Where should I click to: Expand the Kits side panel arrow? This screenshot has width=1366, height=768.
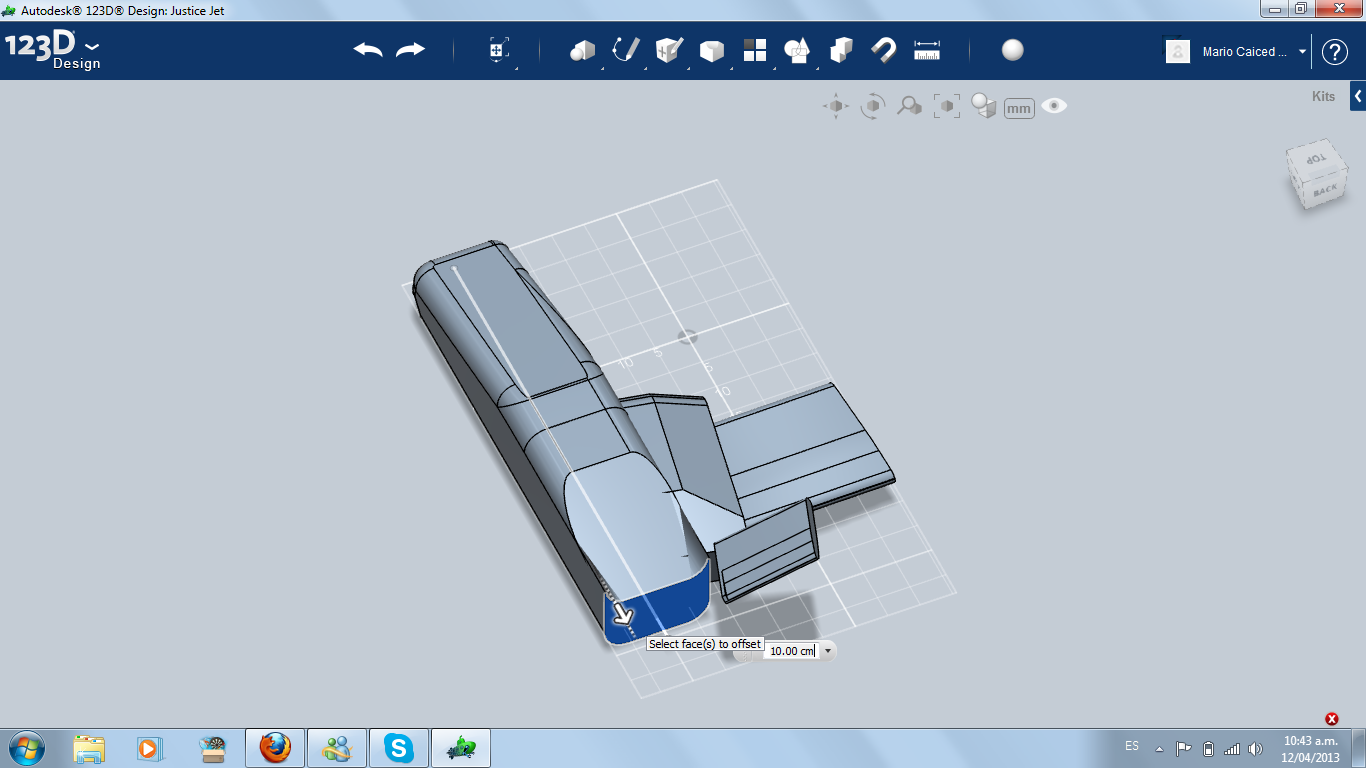(x=1358, y=97)
